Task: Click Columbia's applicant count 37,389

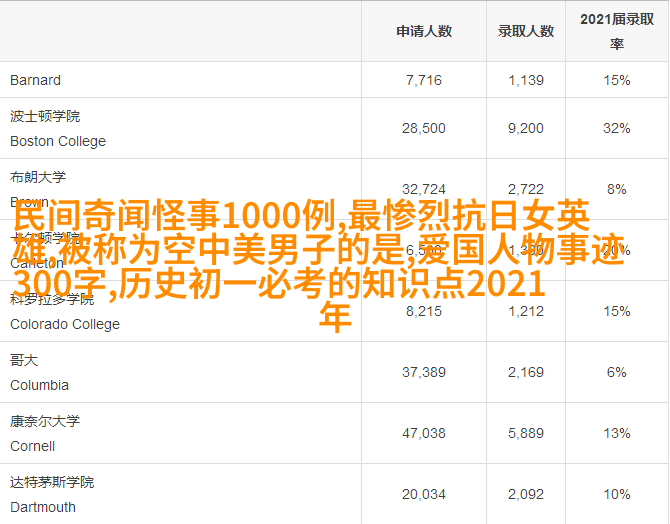Action: pyautogui.click(x=424, y=372)
